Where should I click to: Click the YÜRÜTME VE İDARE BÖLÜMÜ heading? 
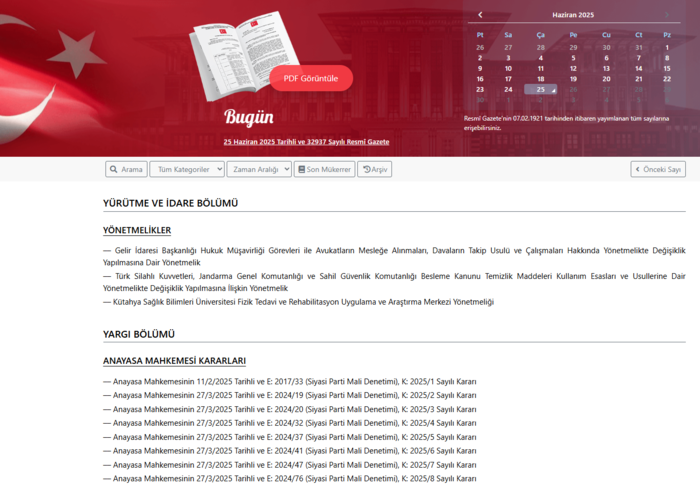point(171,203)
